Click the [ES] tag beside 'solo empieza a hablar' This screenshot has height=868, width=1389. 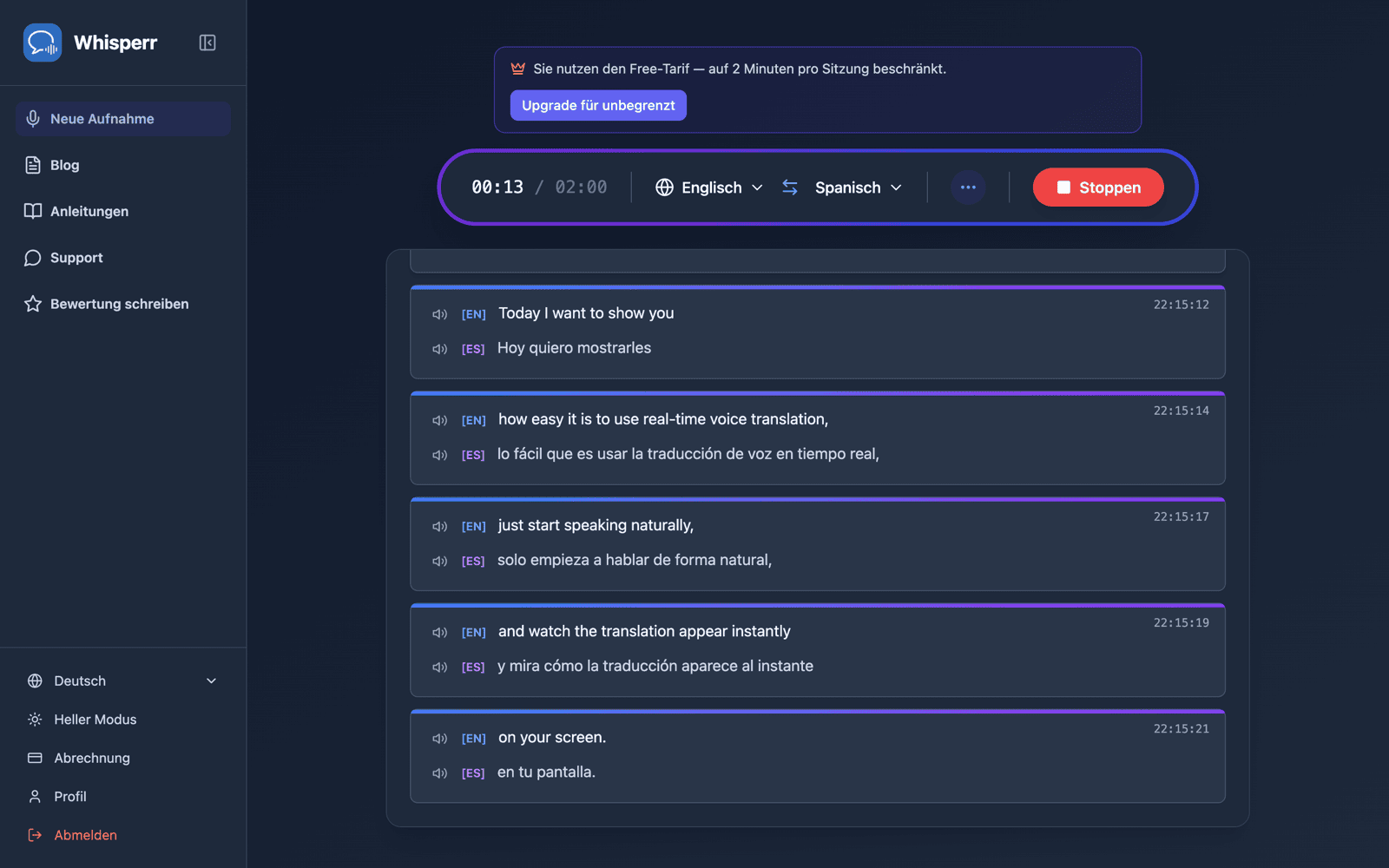(473, 562)
